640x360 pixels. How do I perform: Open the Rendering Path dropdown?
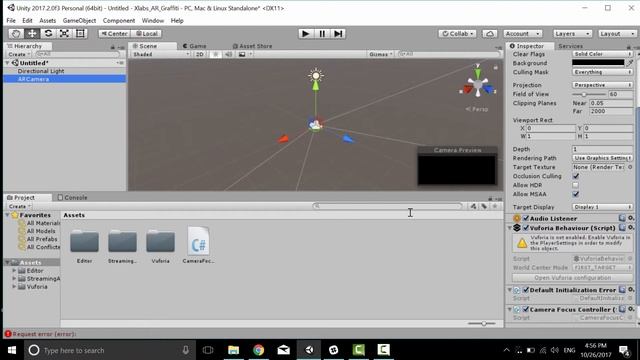[602, 158]
